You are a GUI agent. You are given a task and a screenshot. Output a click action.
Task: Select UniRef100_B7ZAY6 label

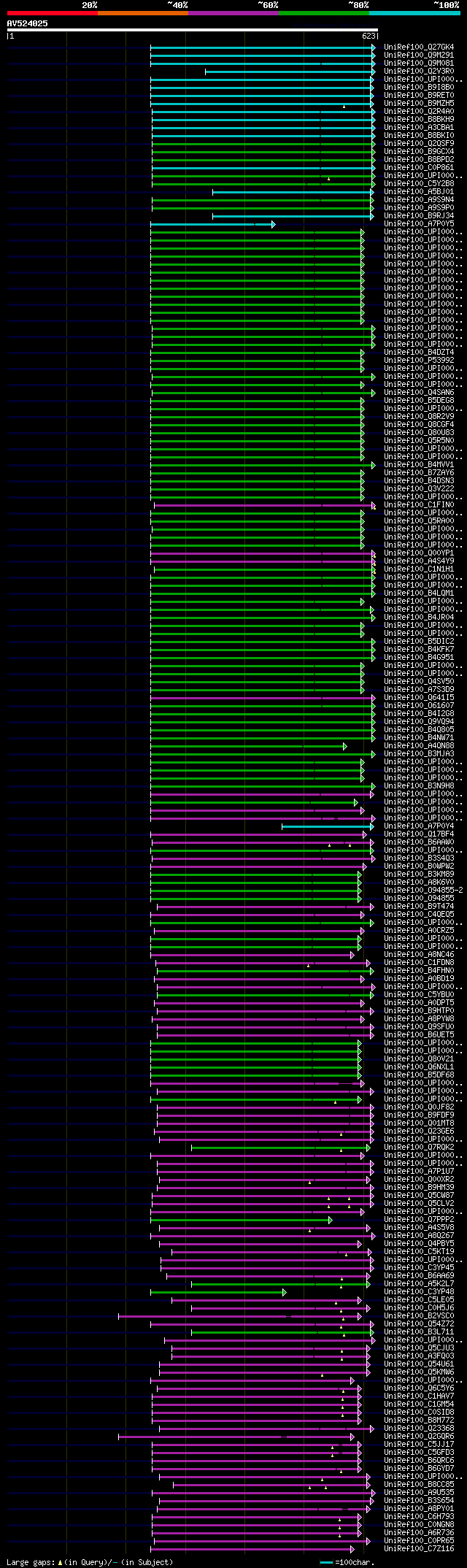[x=419, y=472]
